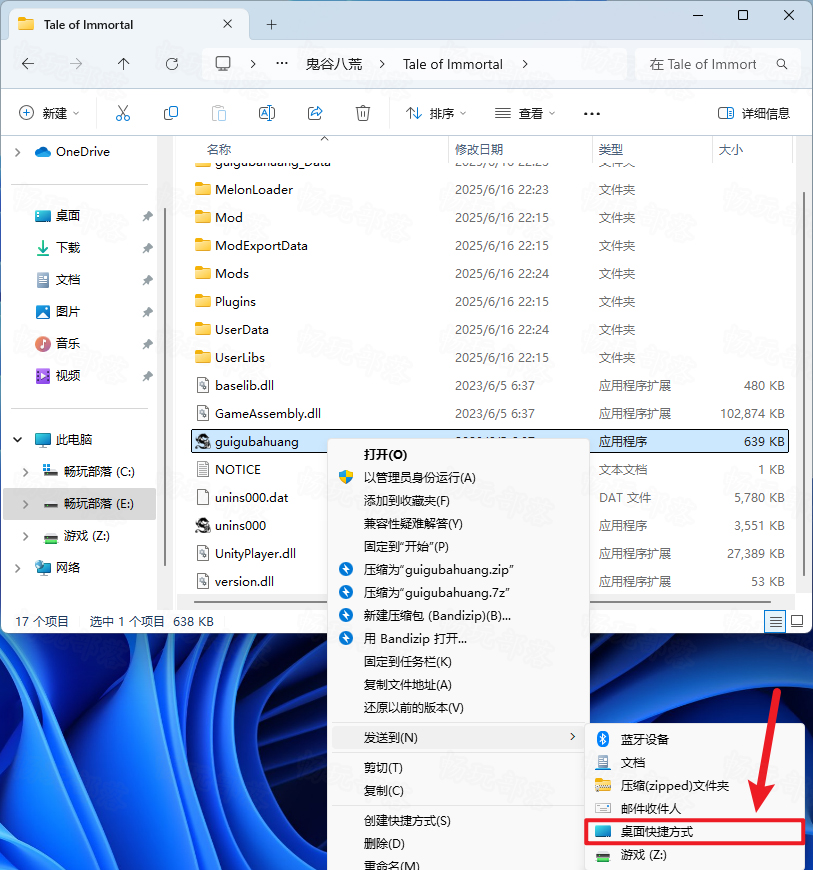Click the file list vertical scrollbar
The image size is (813, 870).
[804, 384]
